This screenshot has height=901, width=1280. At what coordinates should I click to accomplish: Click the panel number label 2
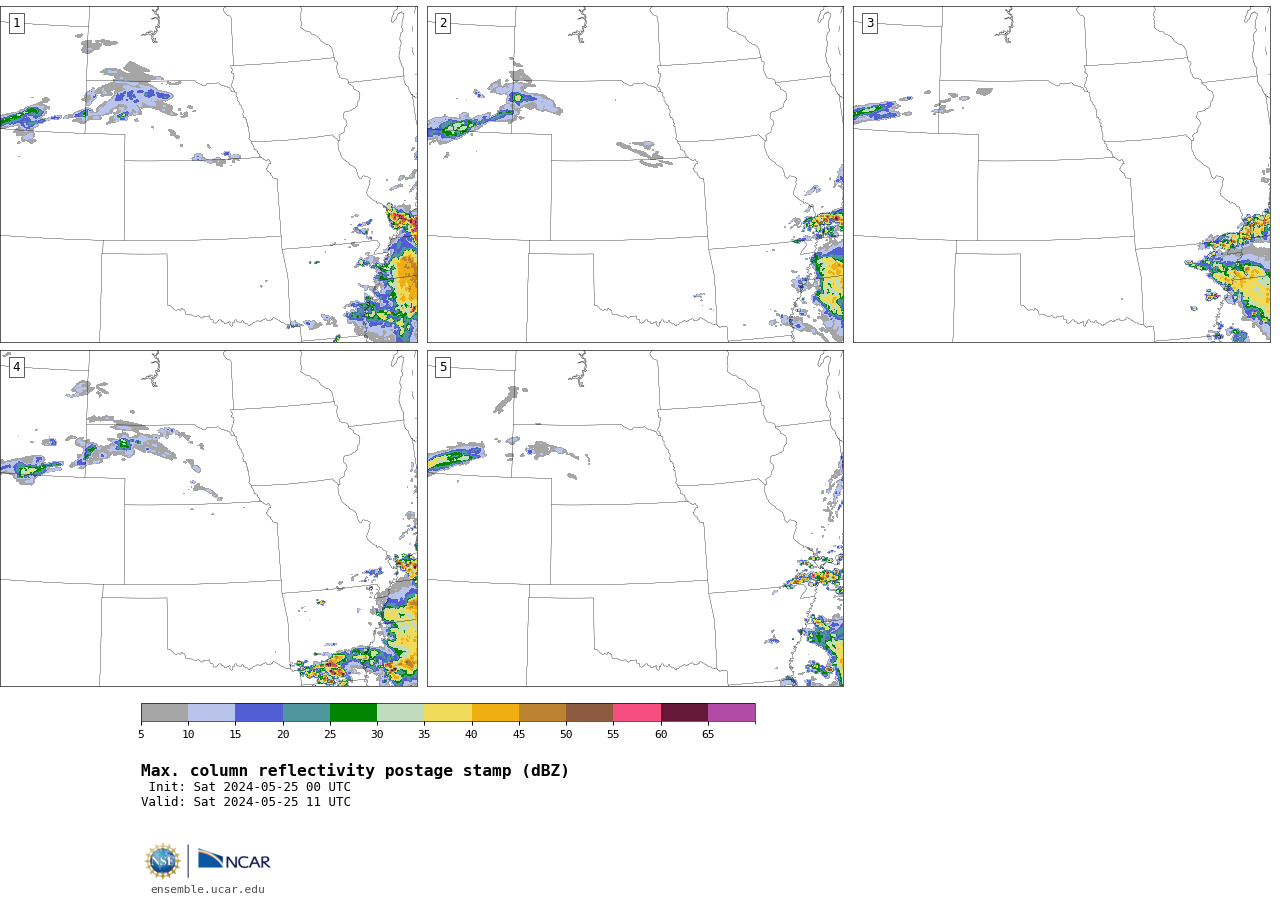point(443,23)
